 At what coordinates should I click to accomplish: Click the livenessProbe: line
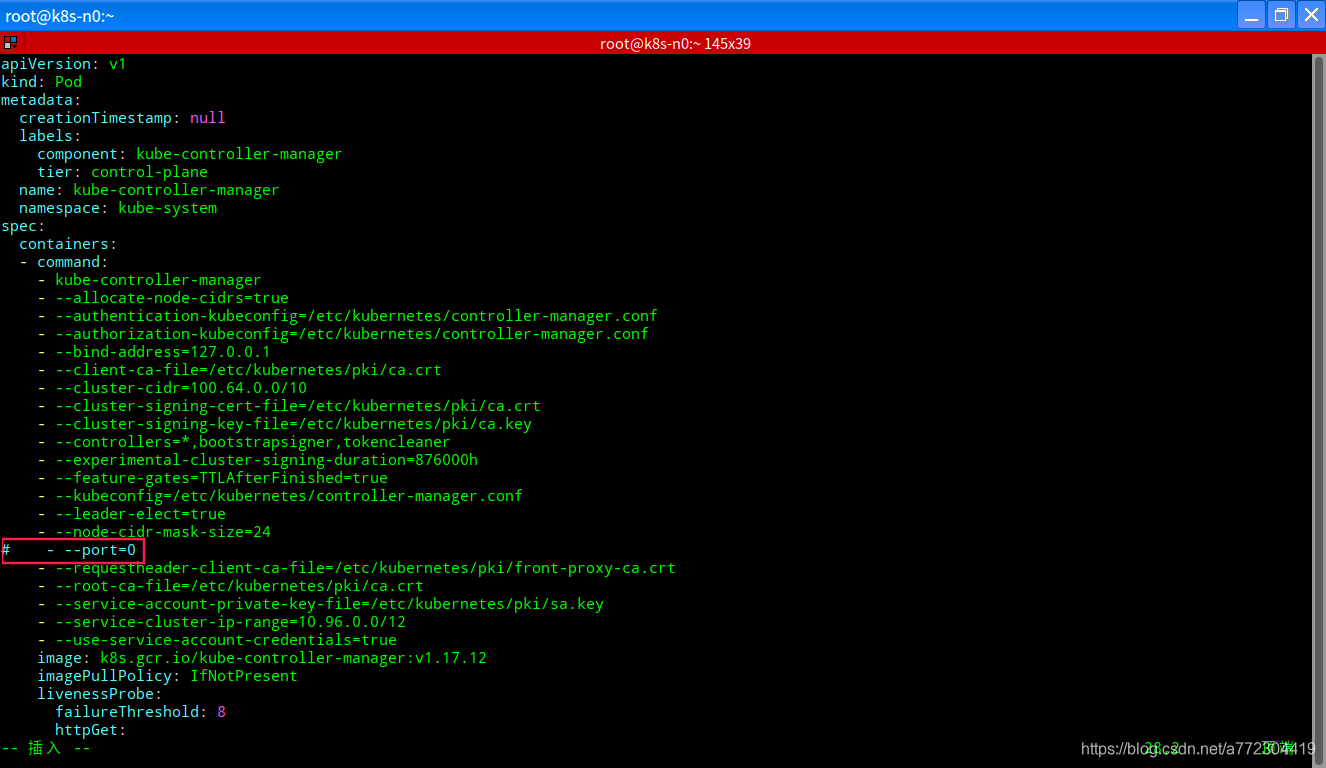click(100, 693)
